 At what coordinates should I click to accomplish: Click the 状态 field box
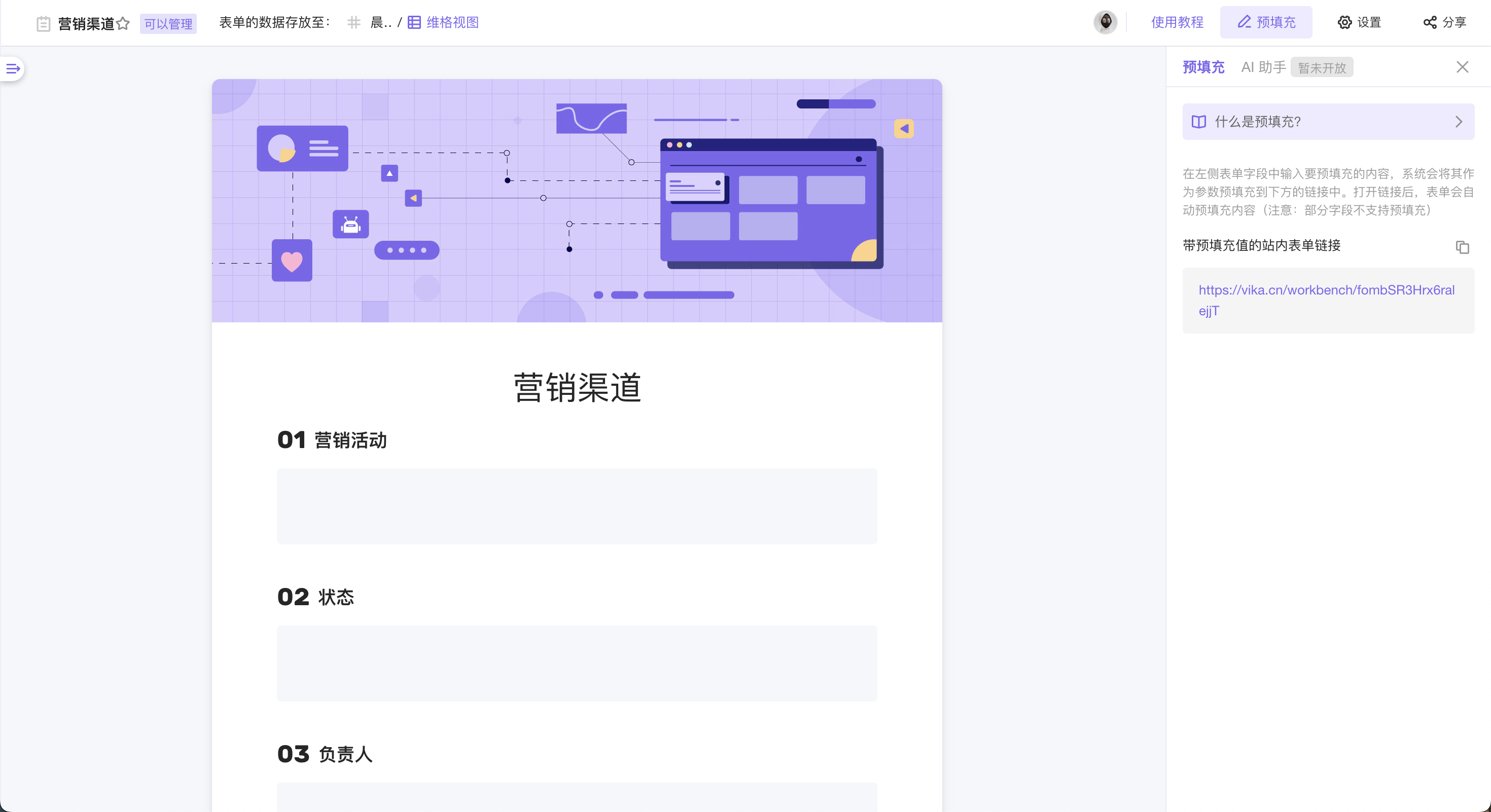coord(577,663)
